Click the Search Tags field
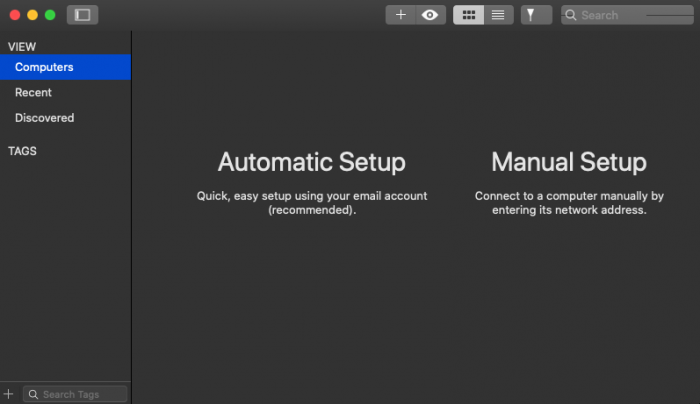 coord(75,394)
